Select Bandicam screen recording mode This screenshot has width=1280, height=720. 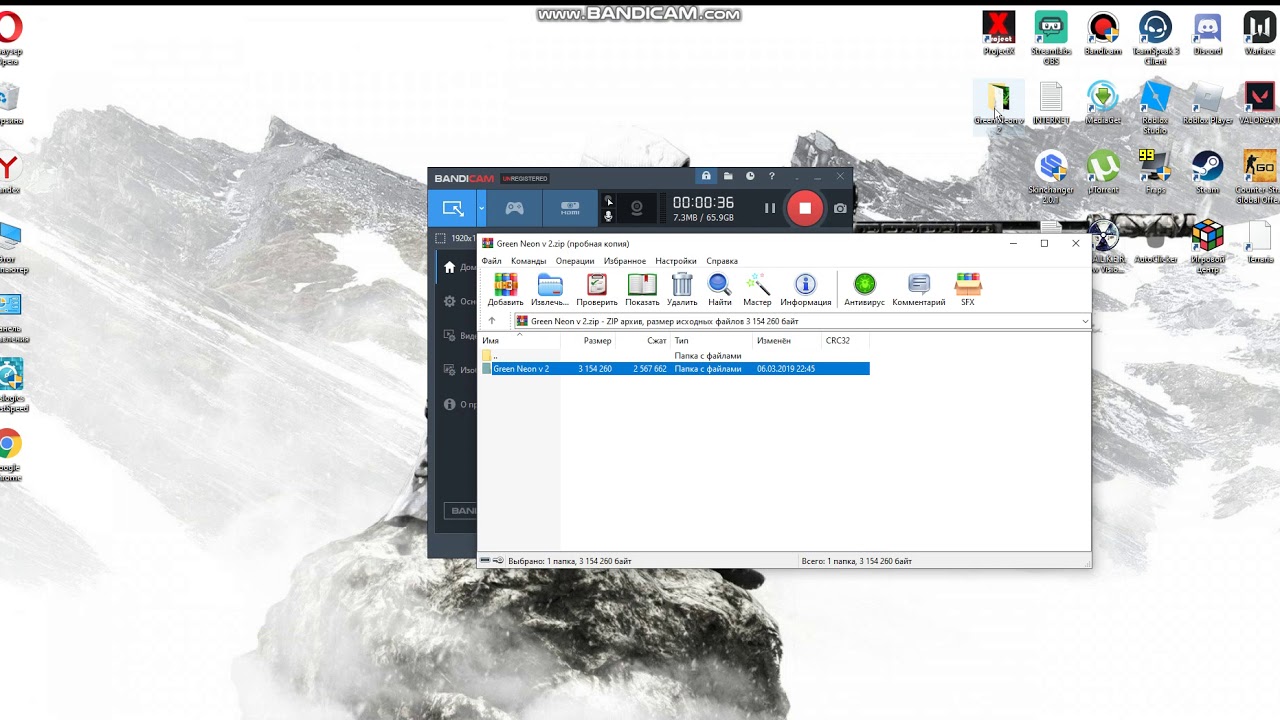pyautogui.click(x=453, y=208)
